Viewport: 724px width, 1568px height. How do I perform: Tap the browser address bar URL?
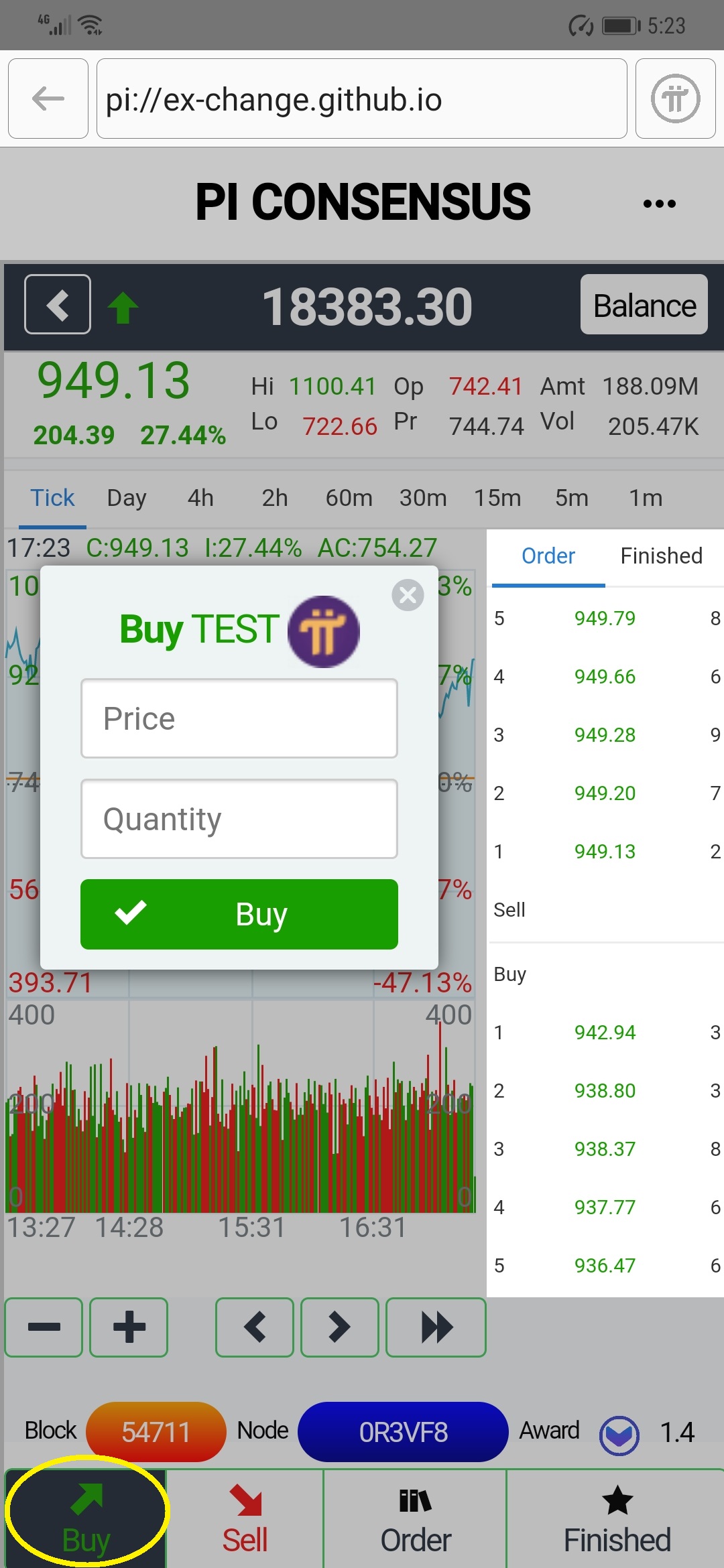click(362, 99)
